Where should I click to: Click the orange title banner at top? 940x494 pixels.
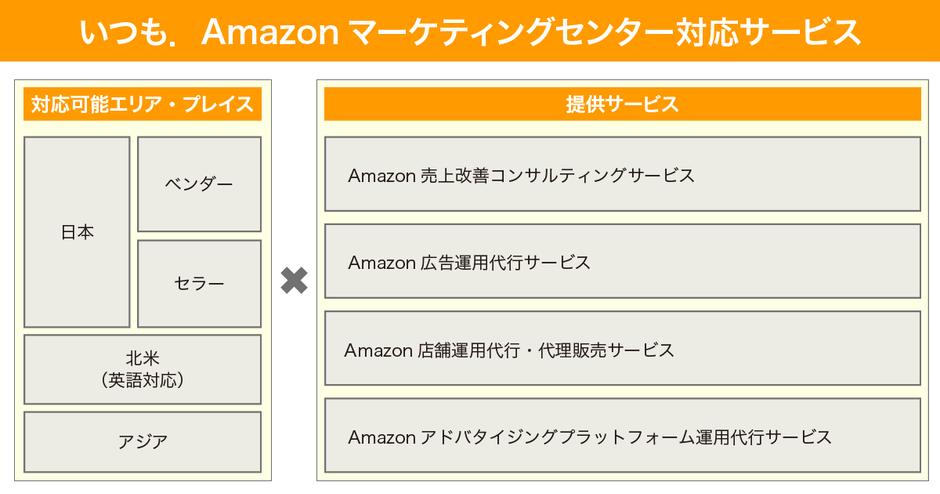pyautogui.click(x=470, y=30)
